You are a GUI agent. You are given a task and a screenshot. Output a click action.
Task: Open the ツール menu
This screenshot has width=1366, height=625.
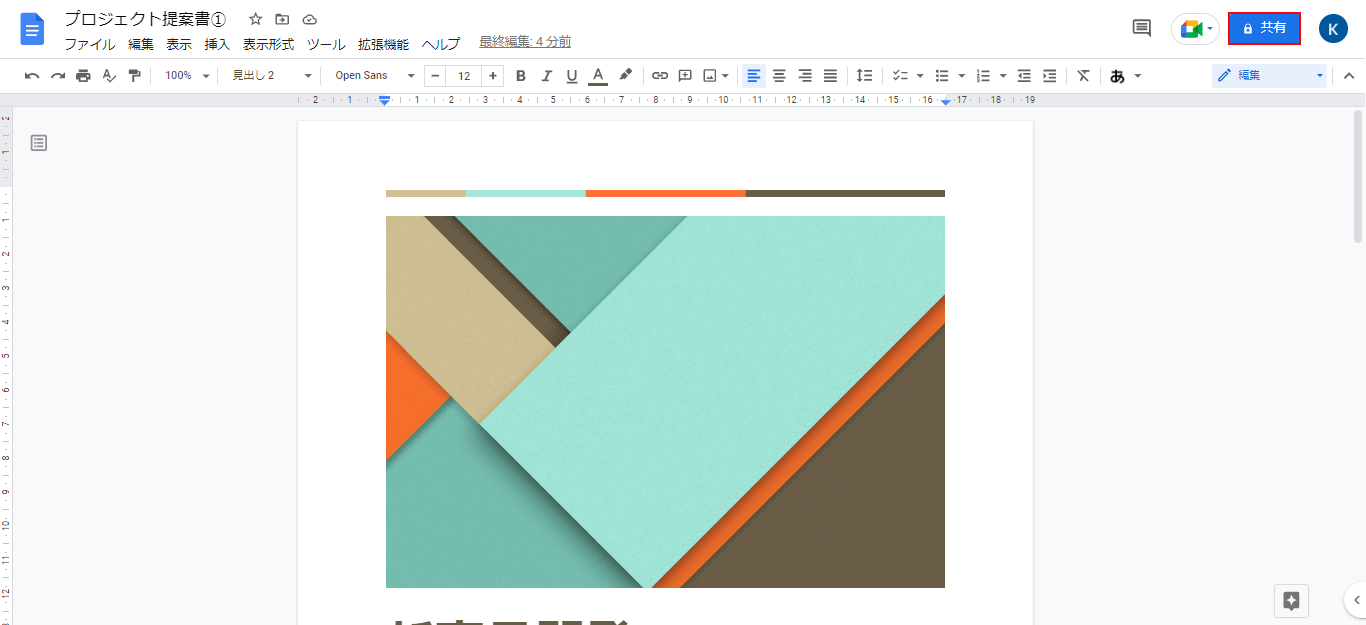pyautogui.click(x=326, y=44)
